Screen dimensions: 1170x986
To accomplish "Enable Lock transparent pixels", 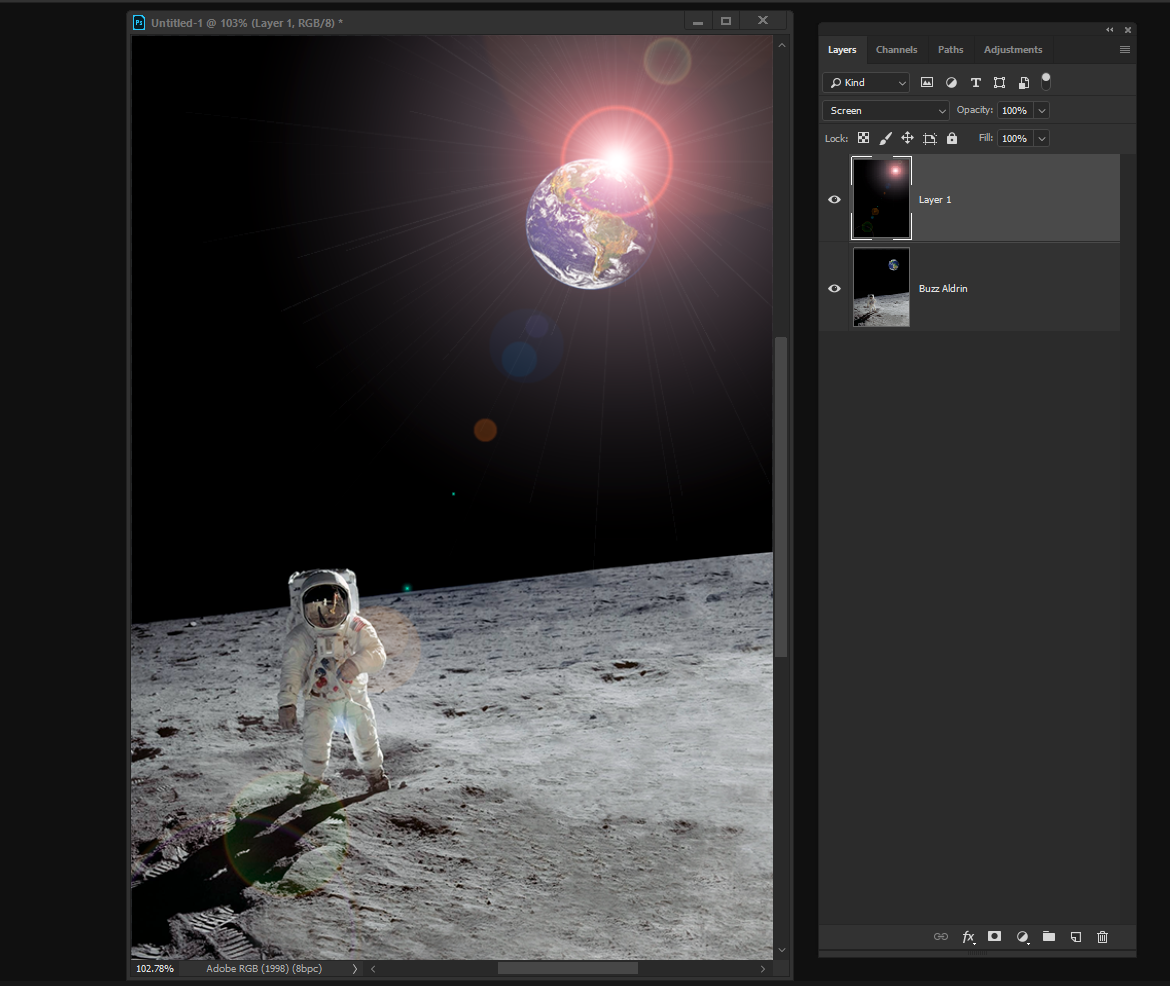I will [863, 138].
